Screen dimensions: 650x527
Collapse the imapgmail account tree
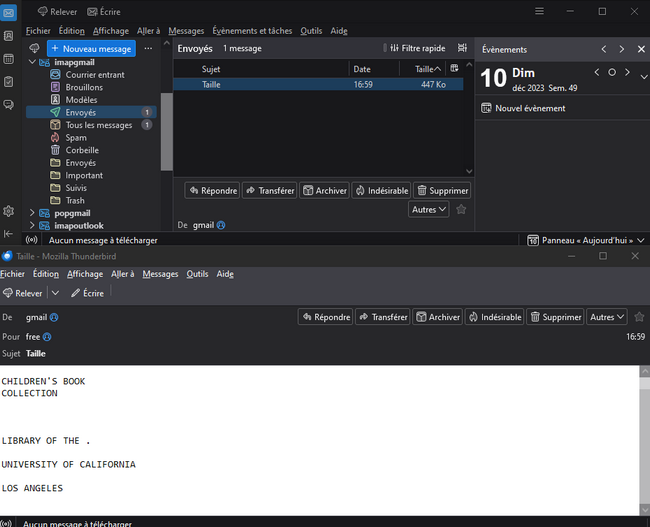coord(32,62)
